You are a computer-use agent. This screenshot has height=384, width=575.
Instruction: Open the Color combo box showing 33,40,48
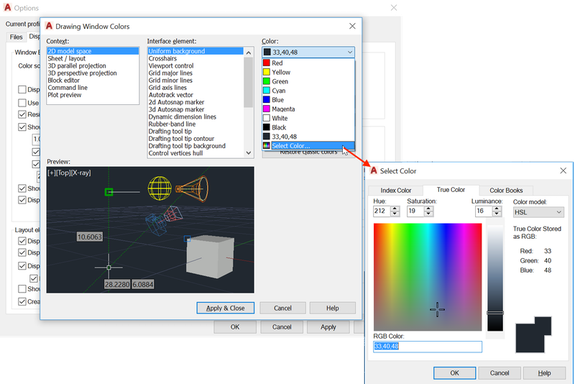tap(308, 52)
